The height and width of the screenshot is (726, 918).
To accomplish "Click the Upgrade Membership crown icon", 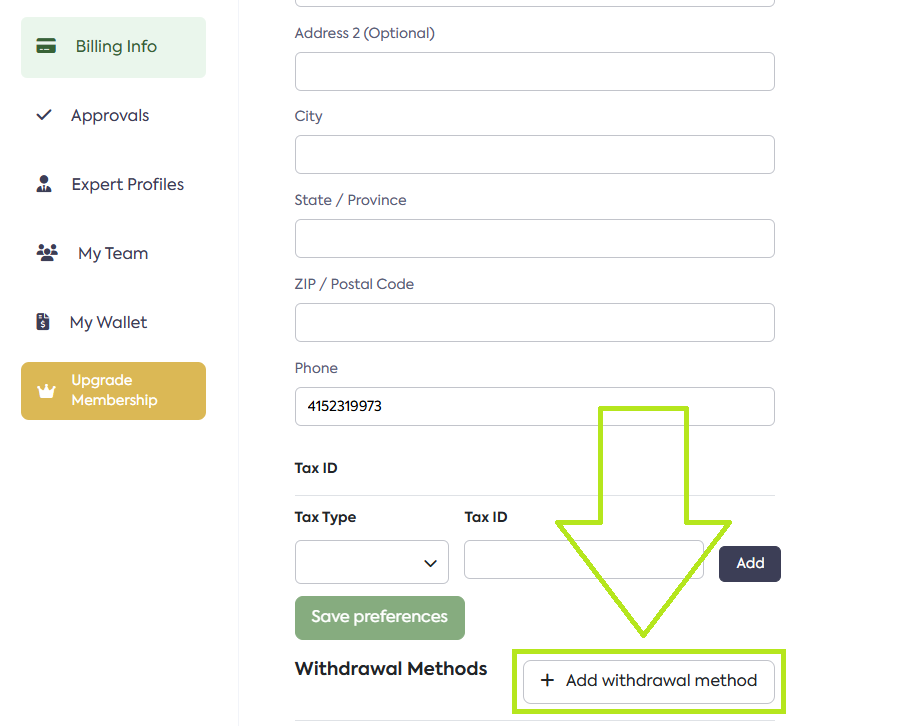I will (46, 391).
